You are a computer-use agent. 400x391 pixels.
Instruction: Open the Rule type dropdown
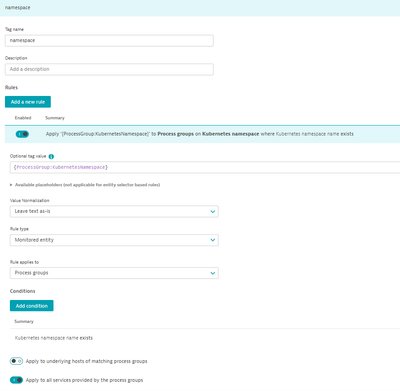[114, 240]
